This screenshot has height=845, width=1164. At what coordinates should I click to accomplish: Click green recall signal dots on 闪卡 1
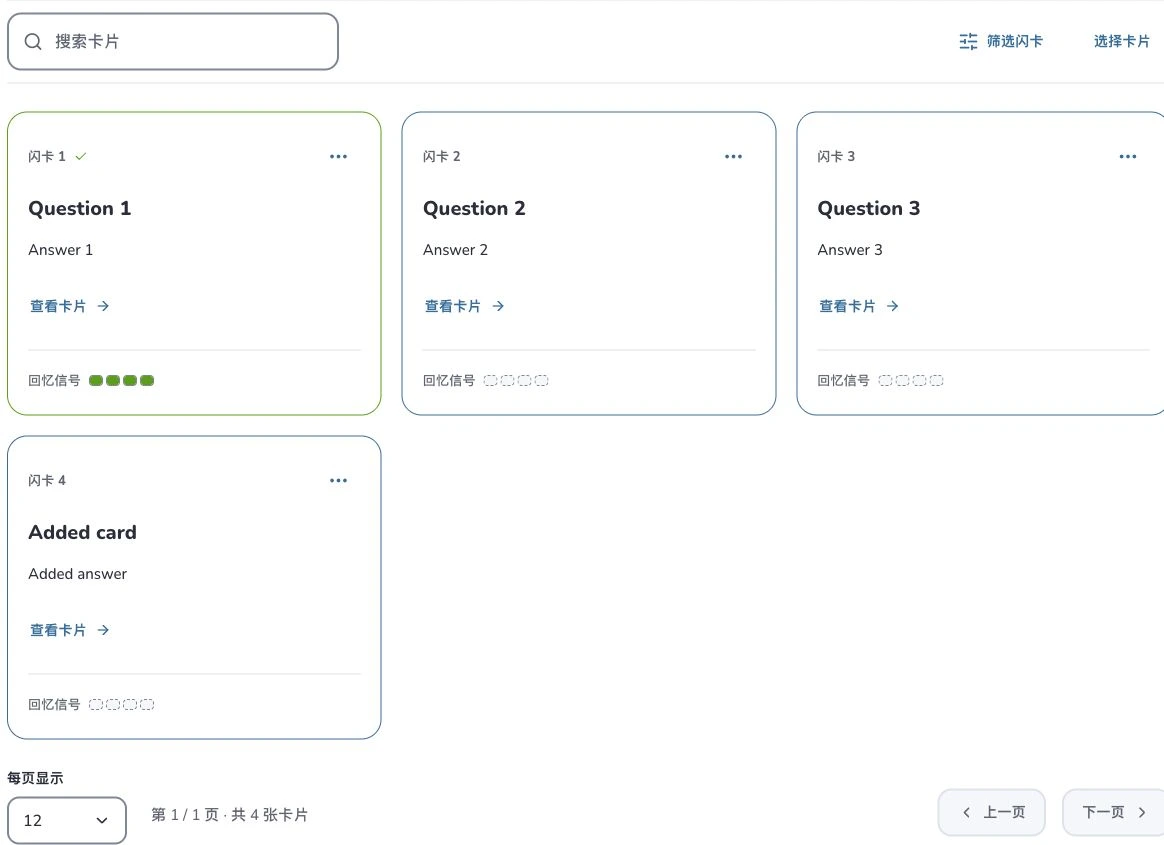point(121,381)
